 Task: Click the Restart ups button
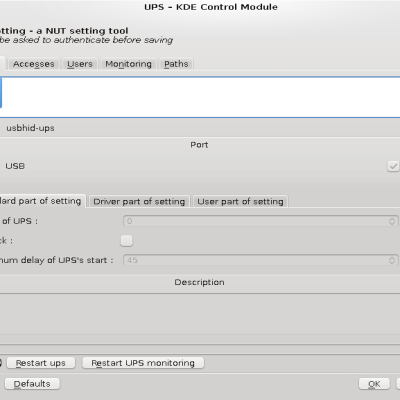[41, 363]
